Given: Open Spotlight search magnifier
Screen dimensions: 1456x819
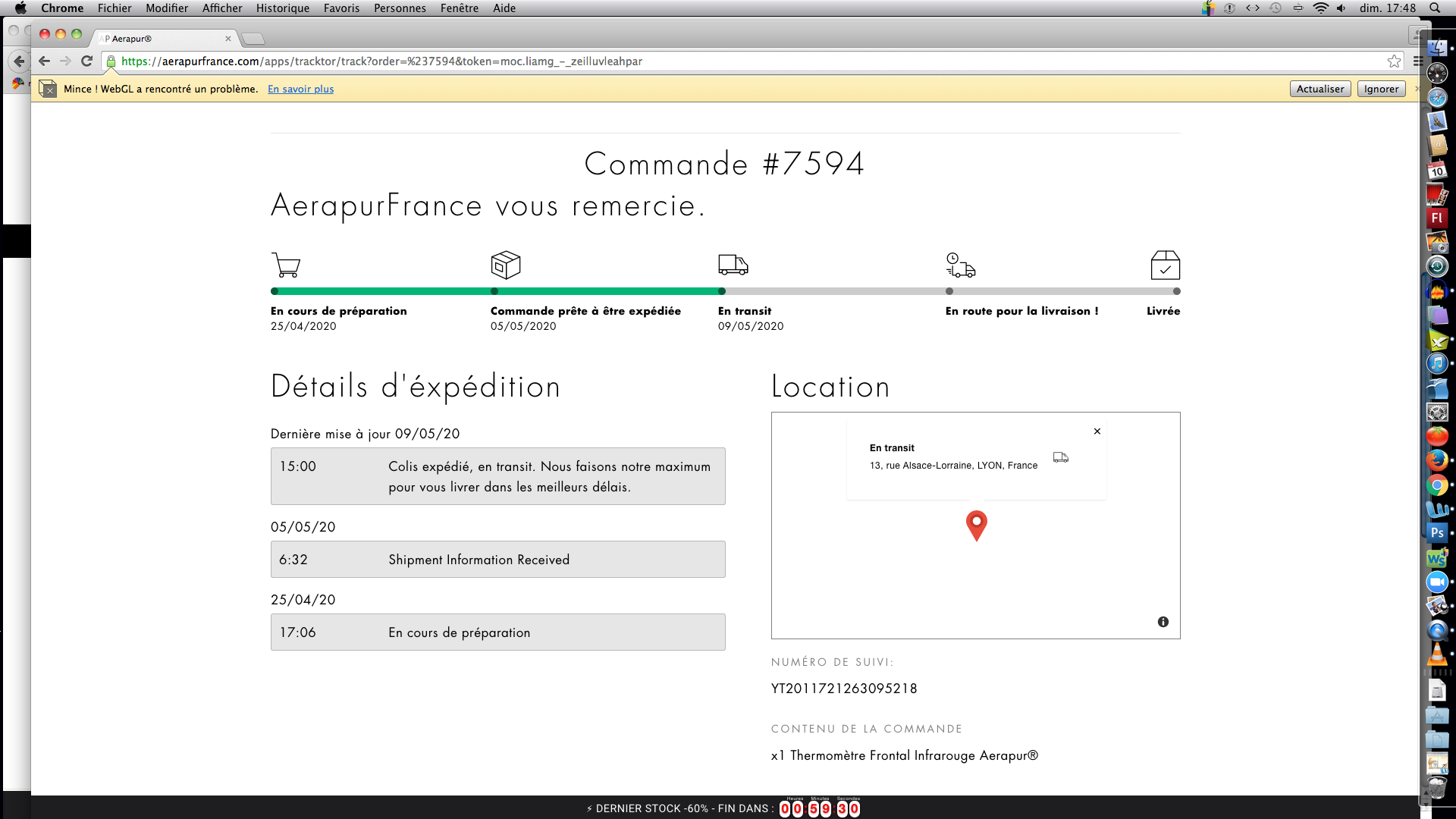Looking at the screenshot, I should click(1435, 8).
